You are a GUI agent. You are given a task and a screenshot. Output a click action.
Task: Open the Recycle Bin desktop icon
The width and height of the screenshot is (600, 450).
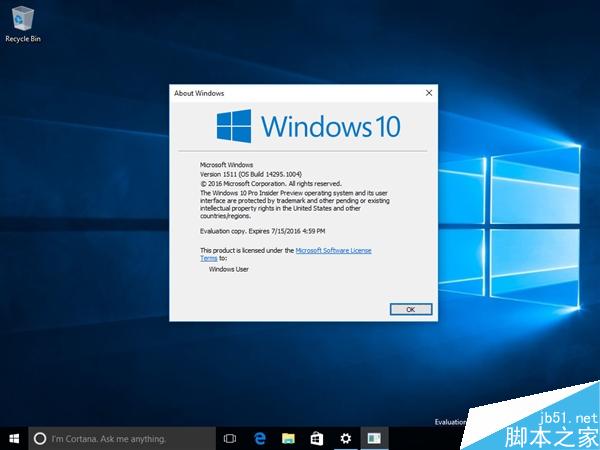(23, 24)
